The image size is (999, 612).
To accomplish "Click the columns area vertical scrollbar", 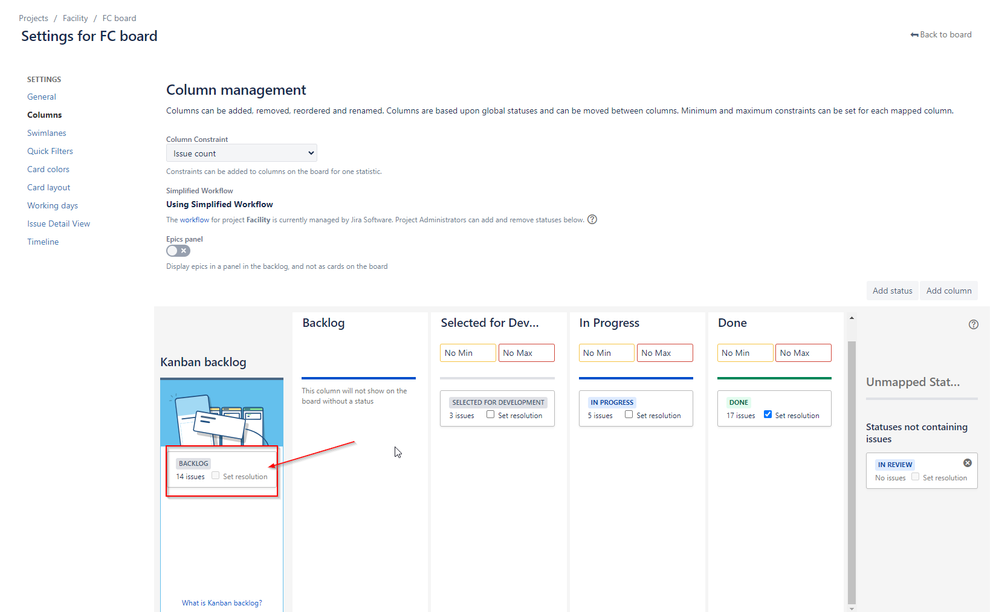I will click(x=852, y=473).
